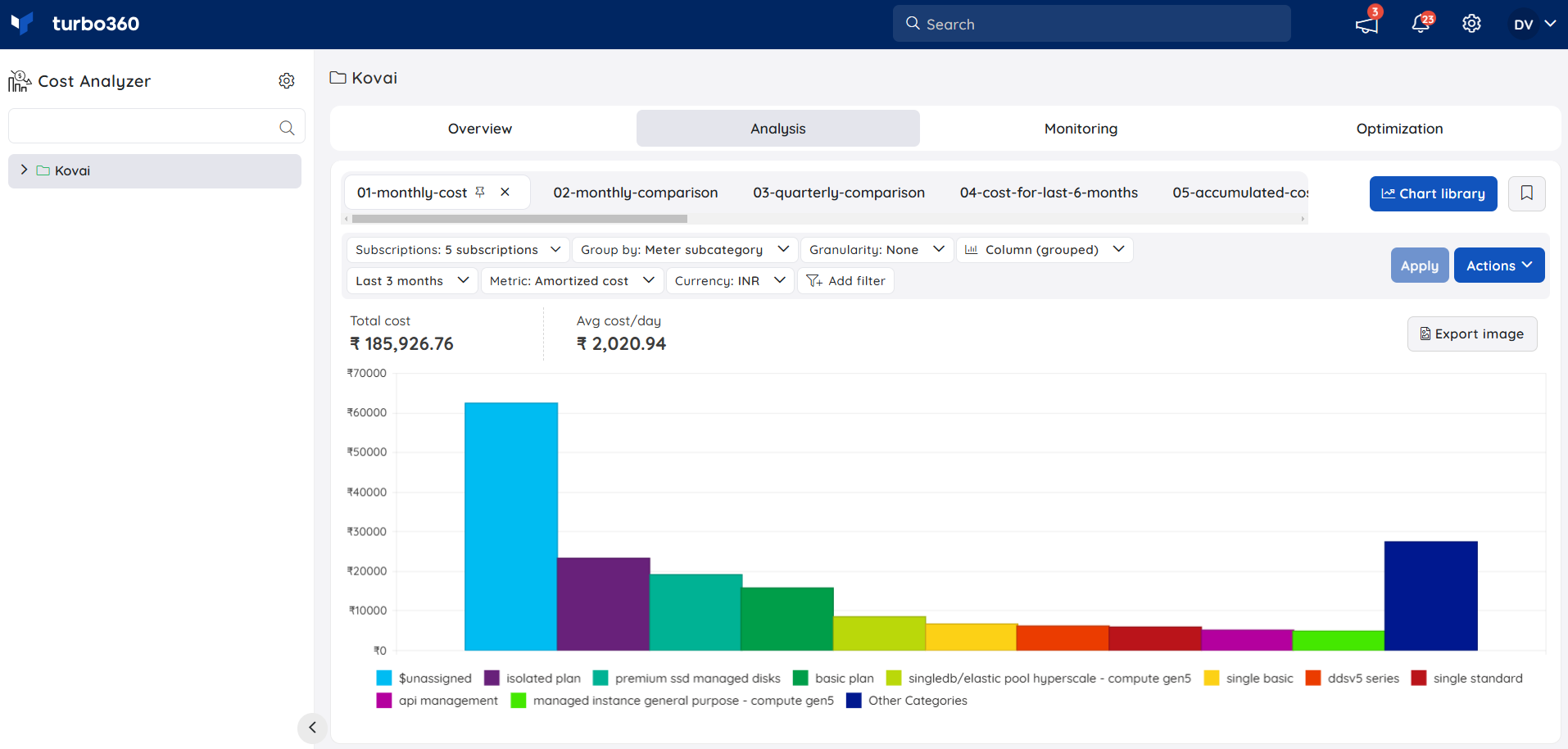Toggle the ddsv5 series legend swatch
This screenshot has height=749, width=1568.
point(1313,678)
